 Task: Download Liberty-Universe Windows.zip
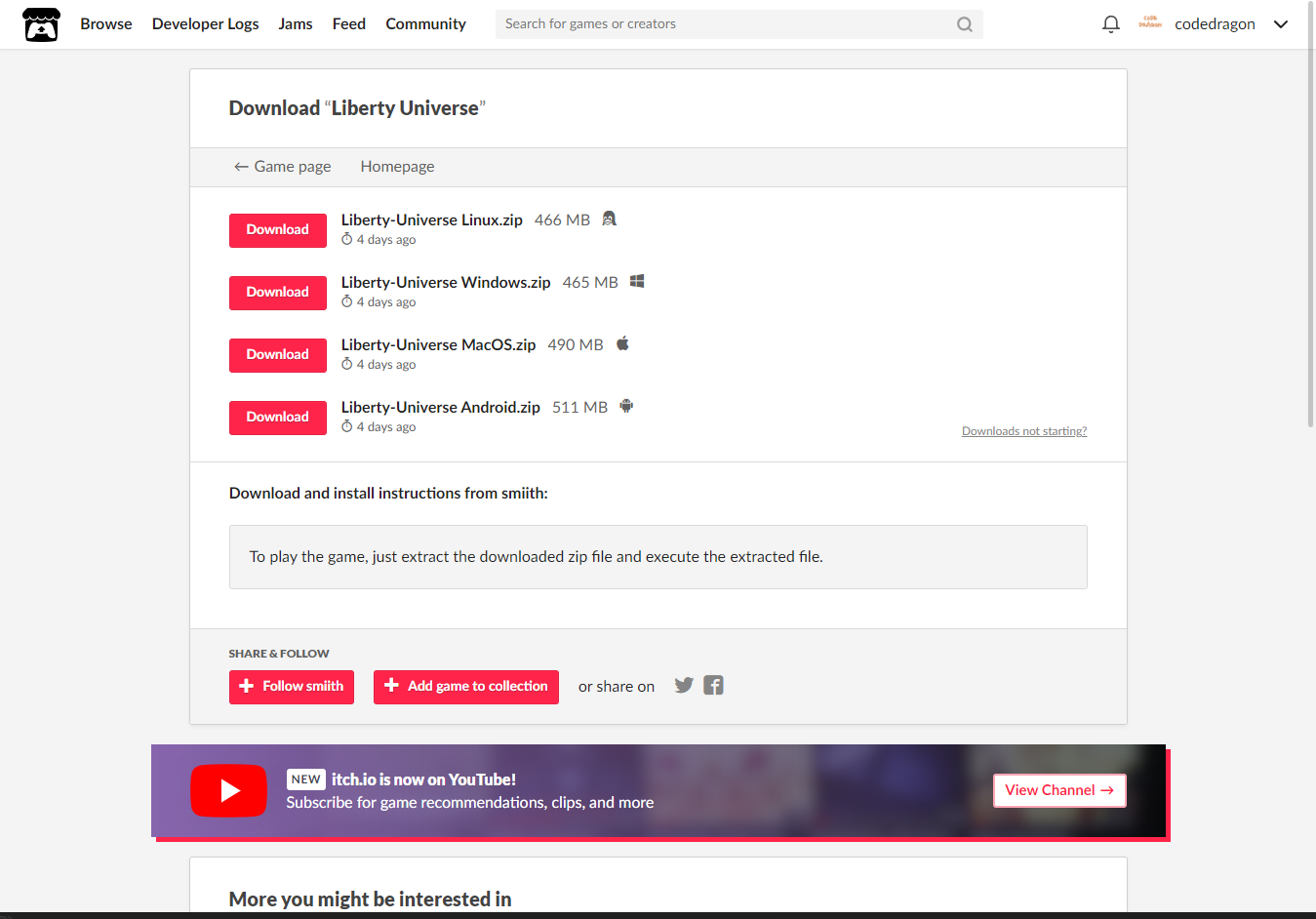(278, 293)
